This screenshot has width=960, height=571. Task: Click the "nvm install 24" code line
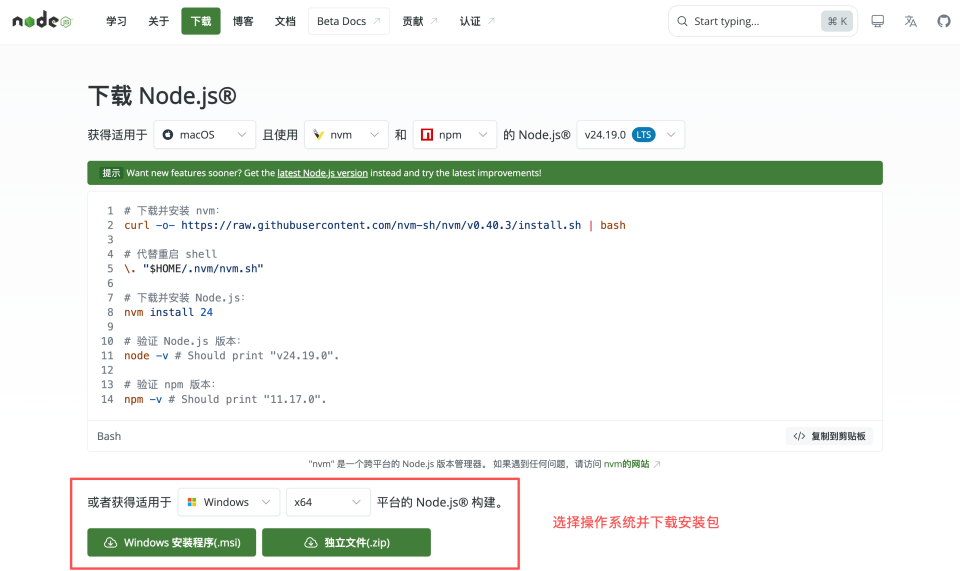point(168,312)
